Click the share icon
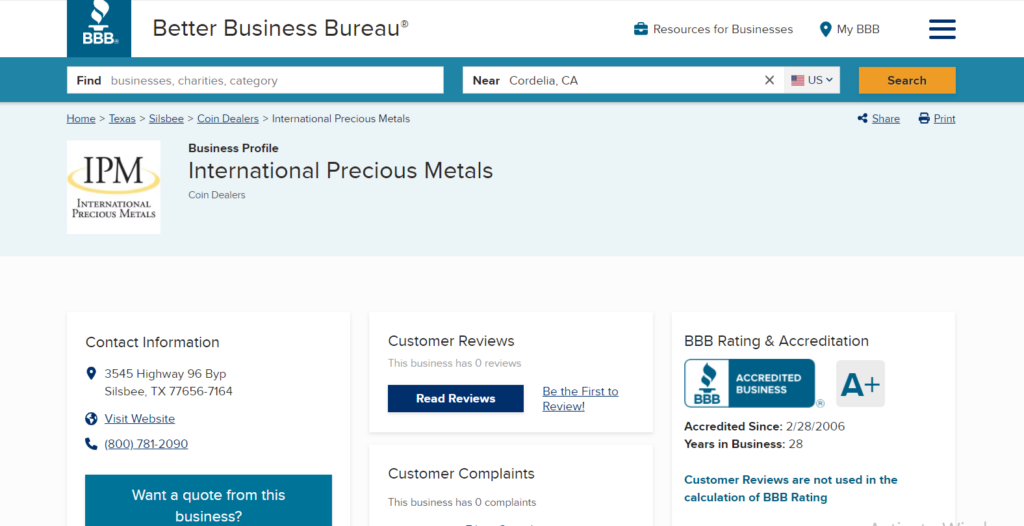The width and height of the screenshot is (1024, 526). pyautogui.click(x=863, y=118)
